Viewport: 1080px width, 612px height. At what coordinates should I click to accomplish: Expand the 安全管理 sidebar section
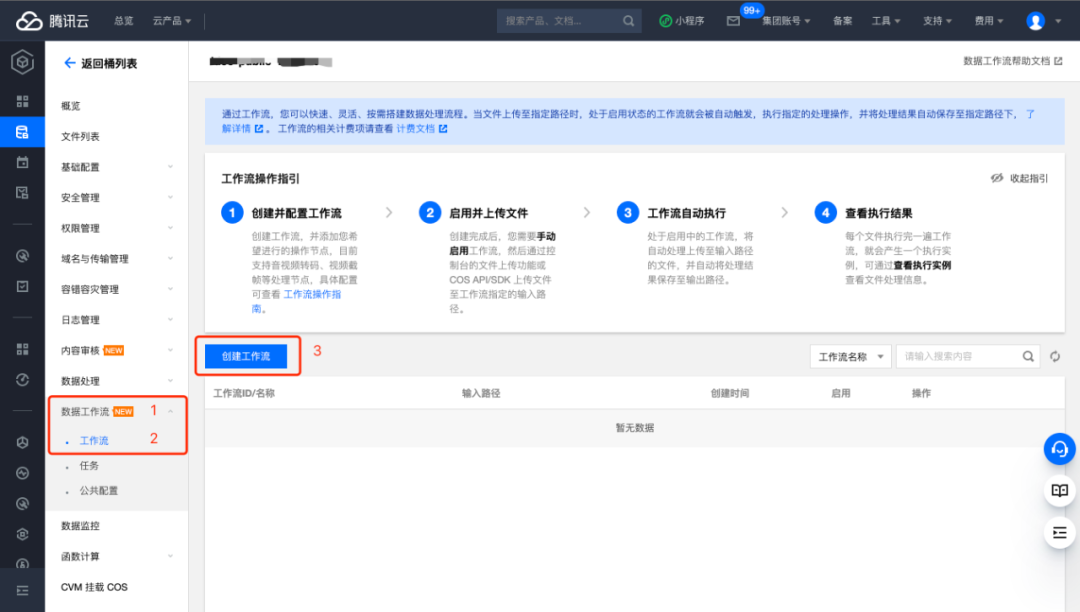coord(116,198)
